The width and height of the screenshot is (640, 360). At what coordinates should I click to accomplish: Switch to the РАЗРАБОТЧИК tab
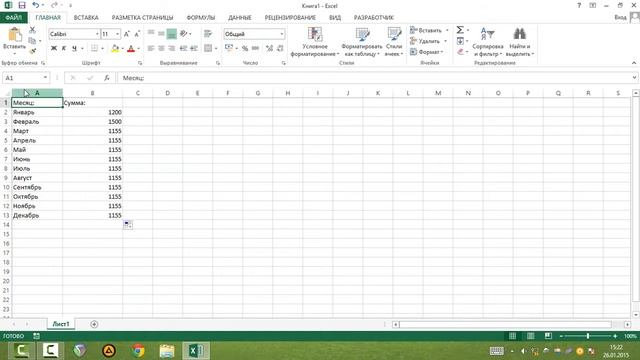point(373,18)
